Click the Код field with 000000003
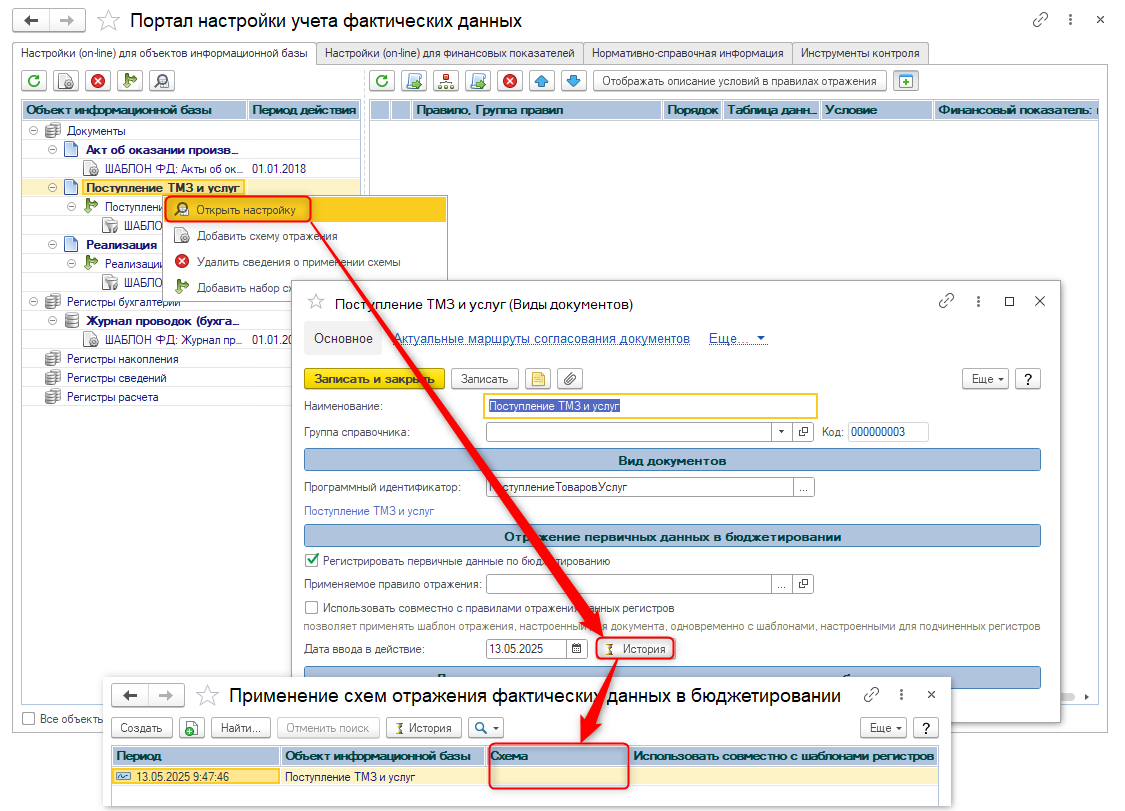Viewport: 1125px width, 811px height. [x=888, y=432]
